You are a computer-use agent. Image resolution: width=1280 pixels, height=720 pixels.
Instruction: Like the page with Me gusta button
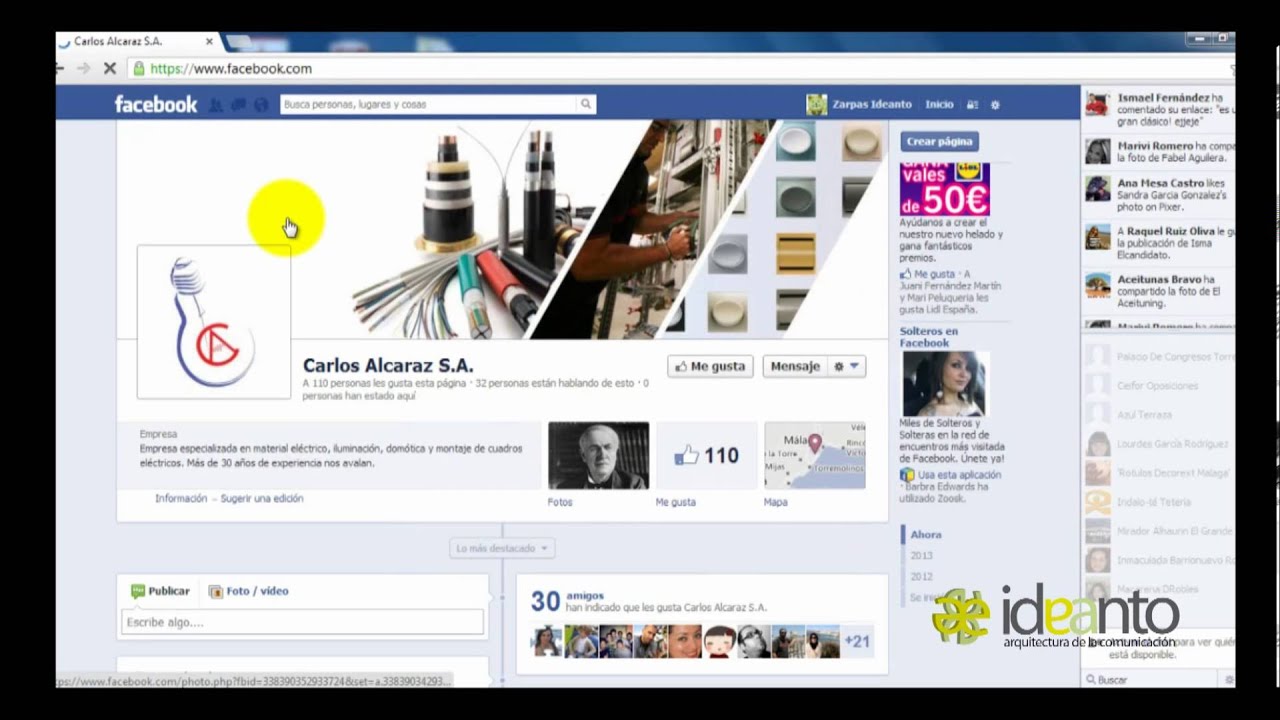[x=711, y=366]
